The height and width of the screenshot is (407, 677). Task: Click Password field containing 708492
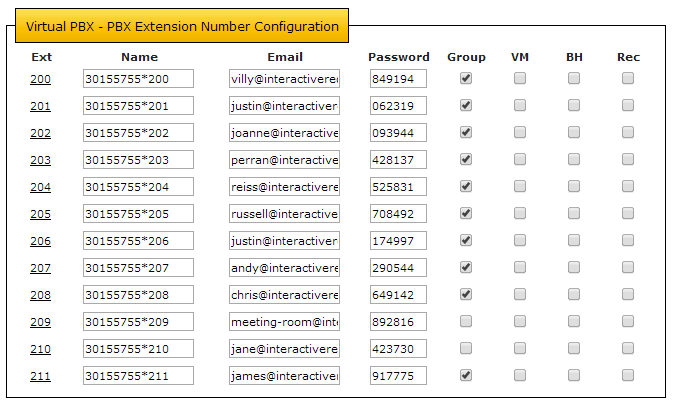click(399, 214)
